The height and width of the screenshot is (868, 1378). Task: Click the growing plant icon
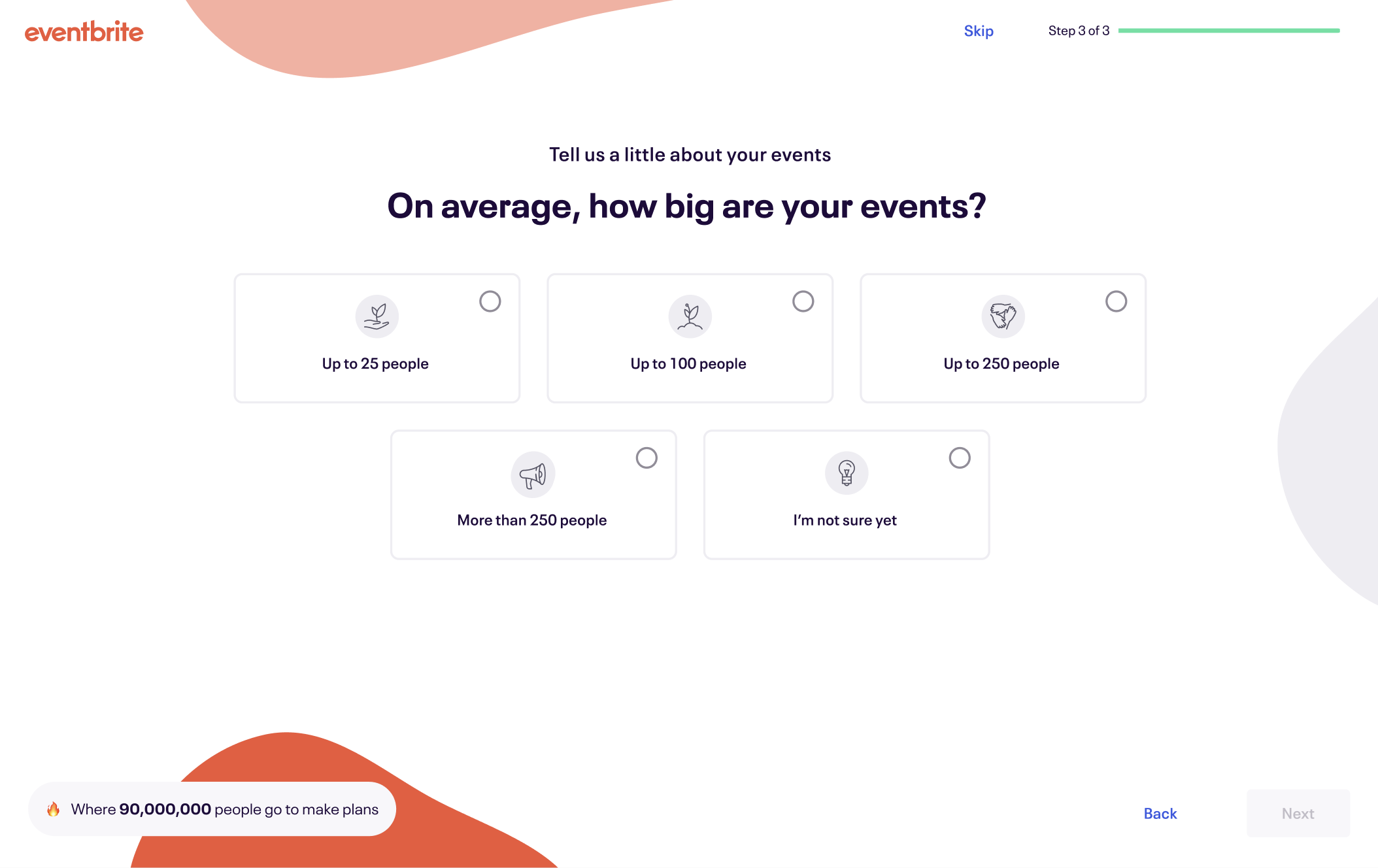point(690,317)
